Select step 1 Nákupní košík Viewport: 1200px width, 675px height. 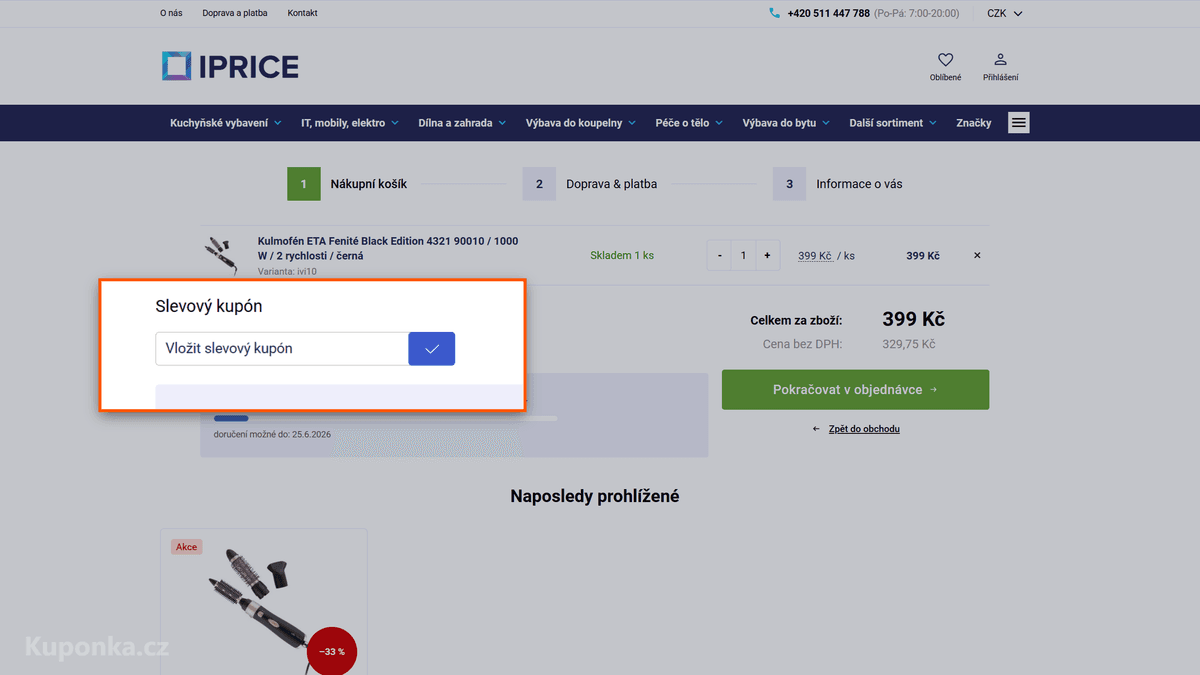347,184
